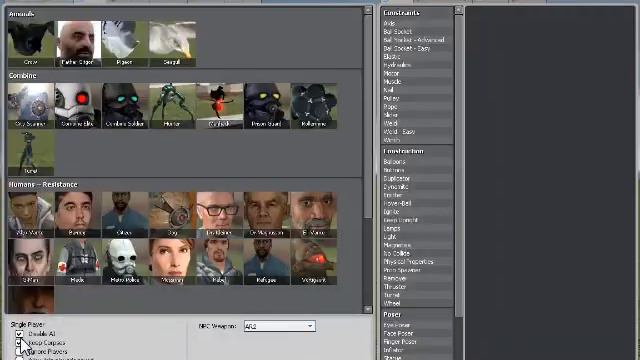Spawn a Citizen NPC
The image size is (640, 360).
(125, 215)
